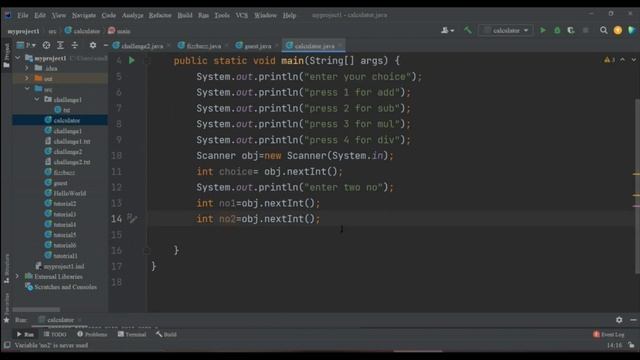Image resolution: width=640 pixels, height=360 pixels.
Task: Click the editor vertical scrollbar
Action: pyautogui.click(x=637, y=186)
